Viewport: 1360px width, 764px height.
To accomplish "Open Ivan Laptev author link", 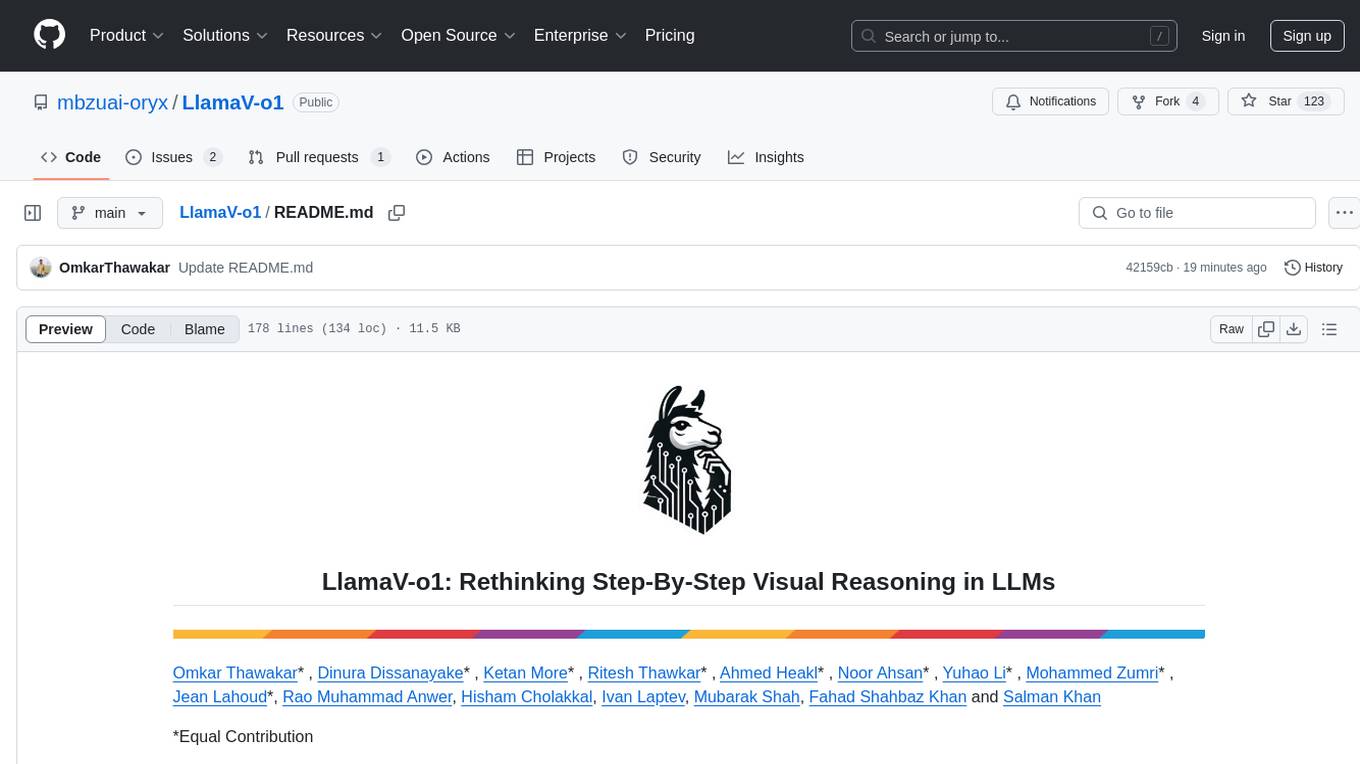I will pyautogui.click(x=644, y=697).
